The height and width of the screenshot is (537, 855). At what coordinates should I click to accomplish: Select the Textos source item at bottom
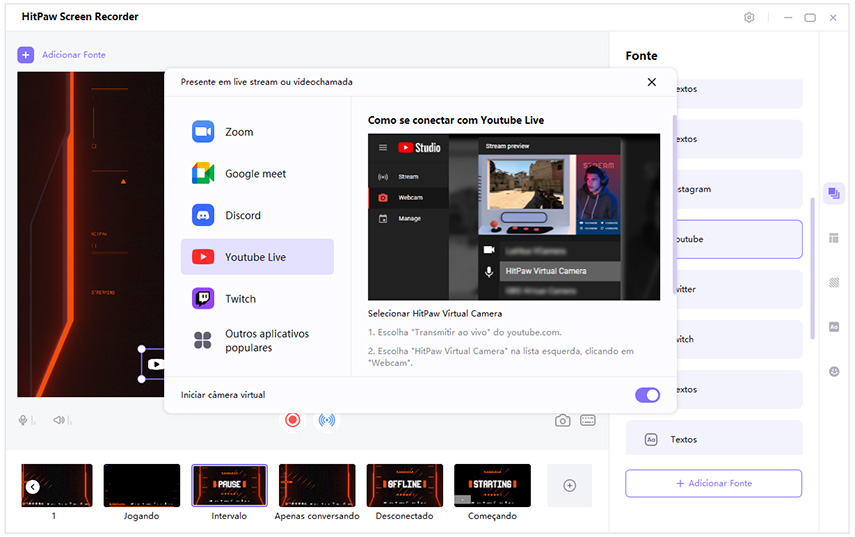[714, 439]
